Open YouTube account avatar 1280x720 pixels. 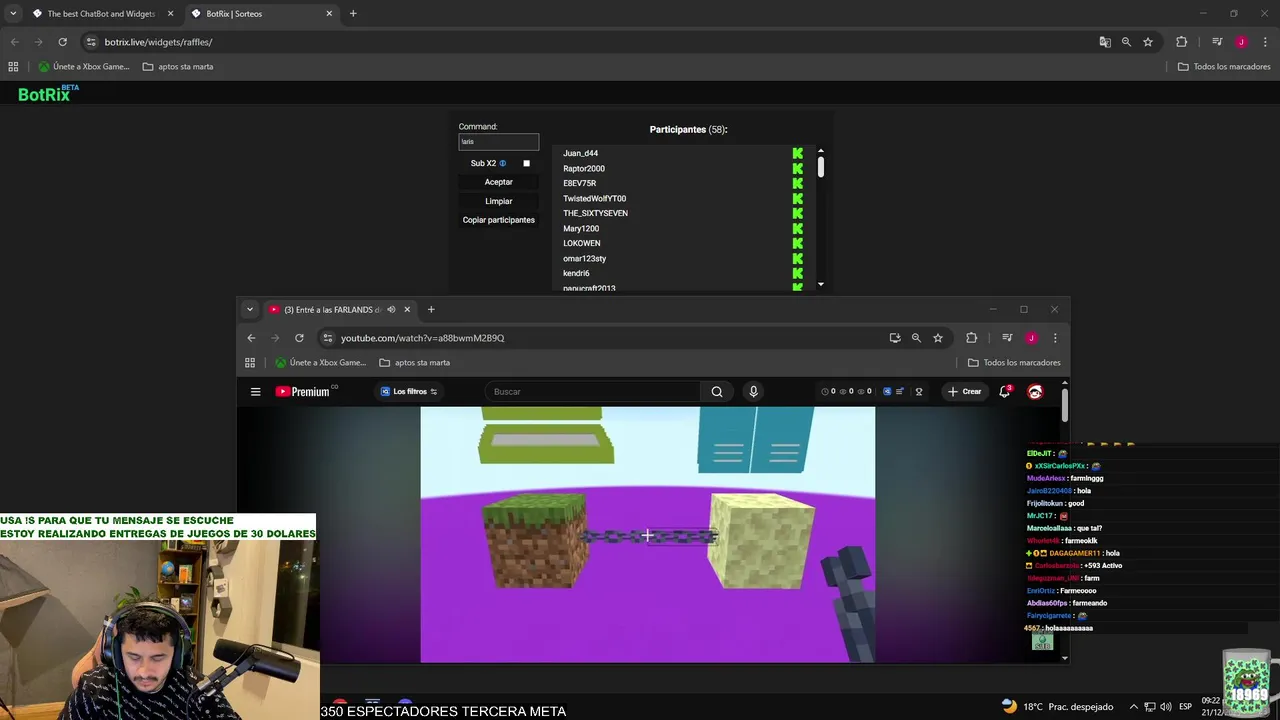[1035, 392]
